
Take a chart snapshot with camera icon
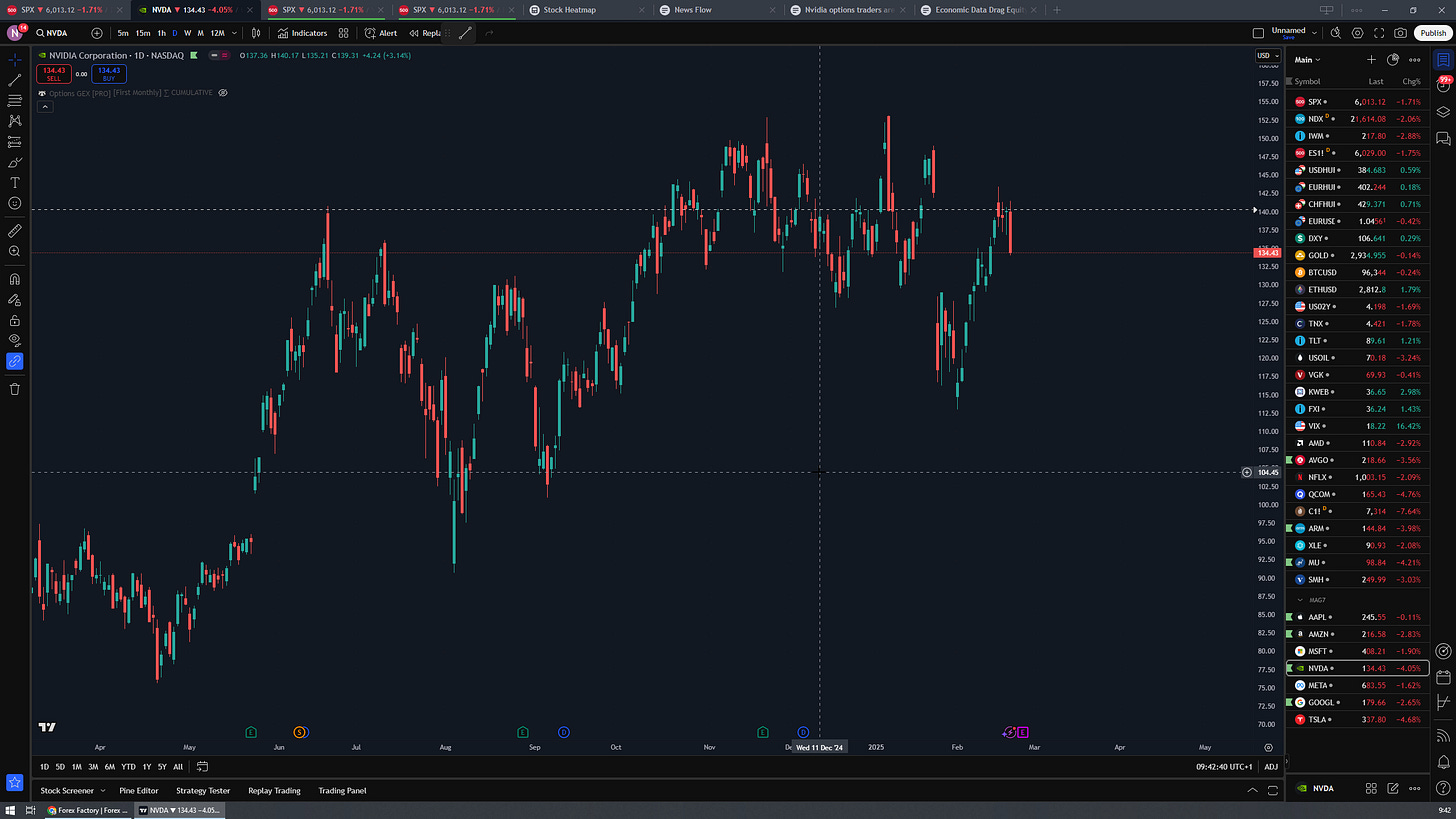1401,33
